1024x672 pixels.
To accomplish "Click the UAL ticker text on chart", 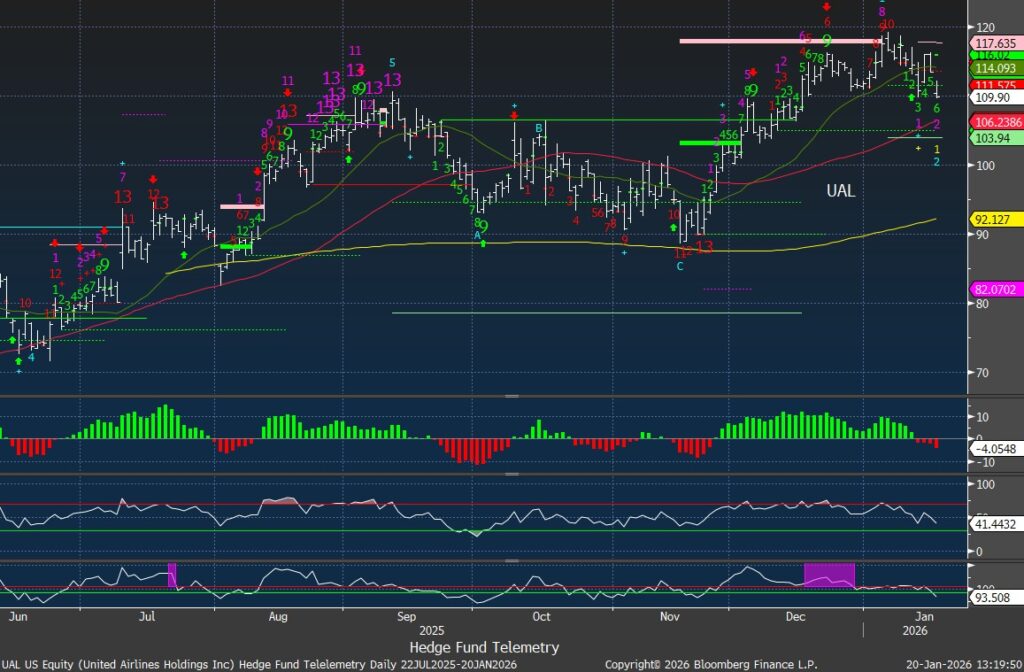I will [840, 190].
